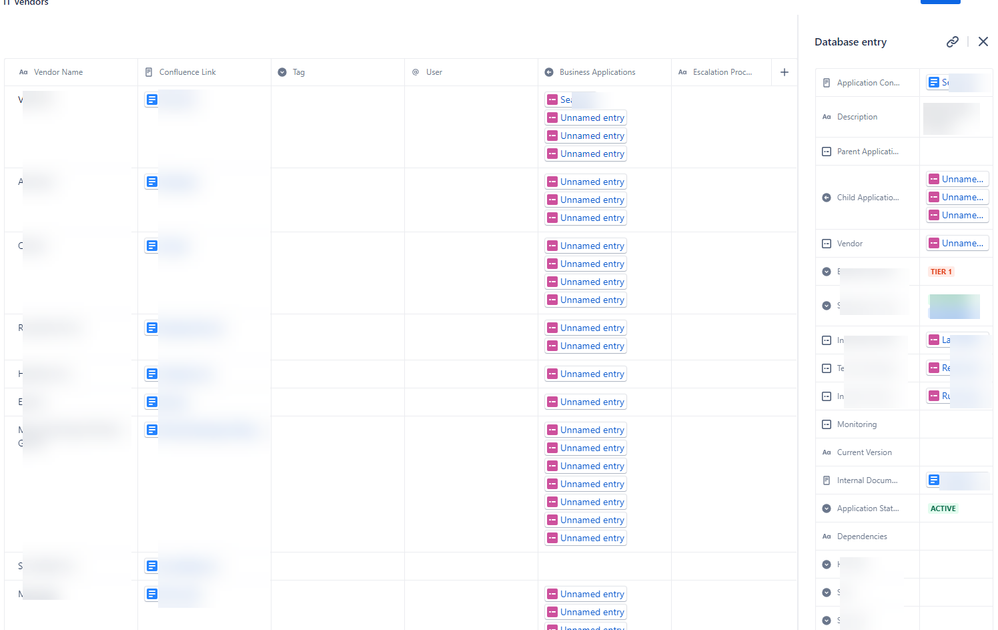Copy link to this Database entry
This screenshot has width=998, height=630.
(952, 42)
